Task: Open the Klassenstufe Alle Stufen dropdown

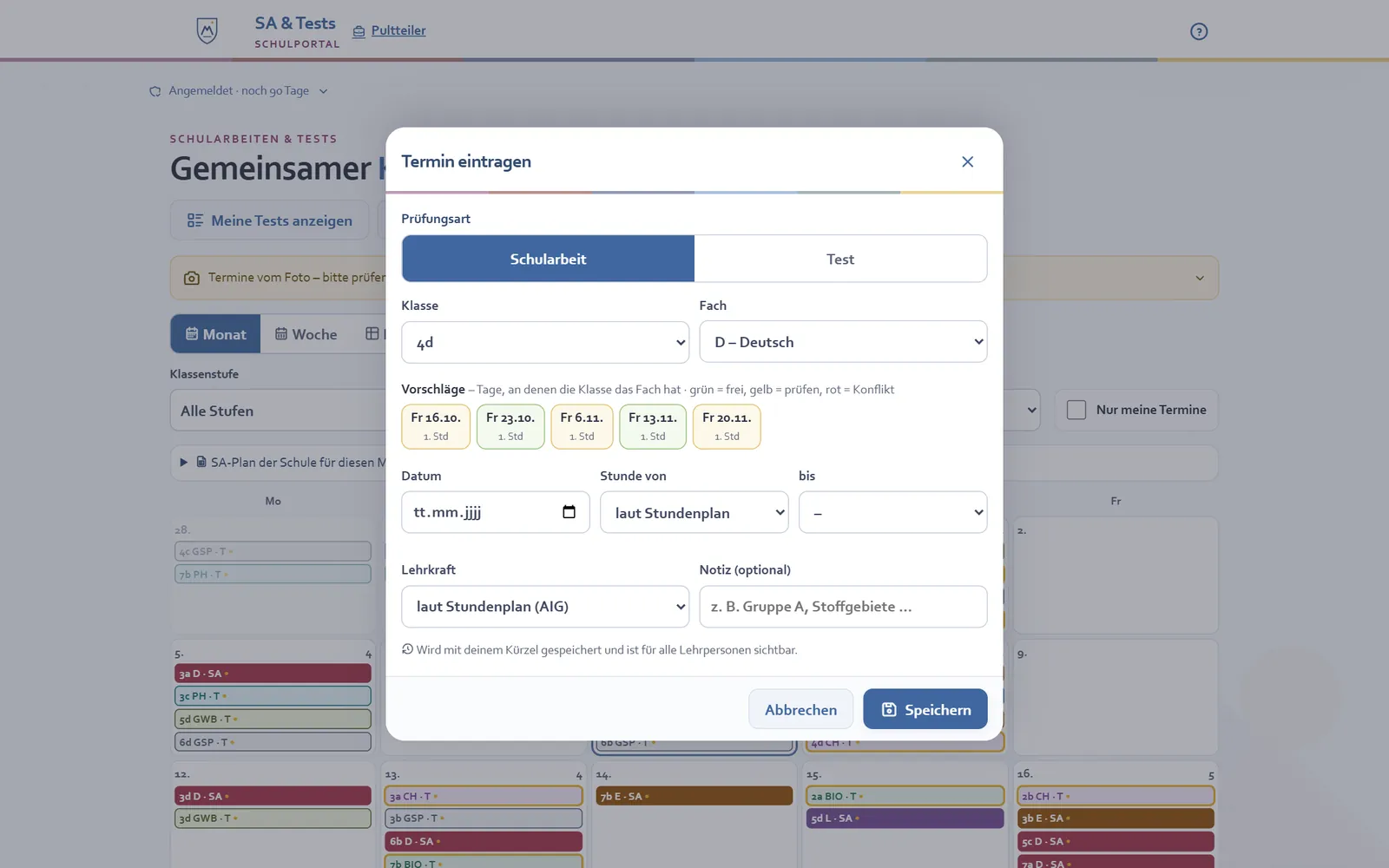Action: coord(278,411)
